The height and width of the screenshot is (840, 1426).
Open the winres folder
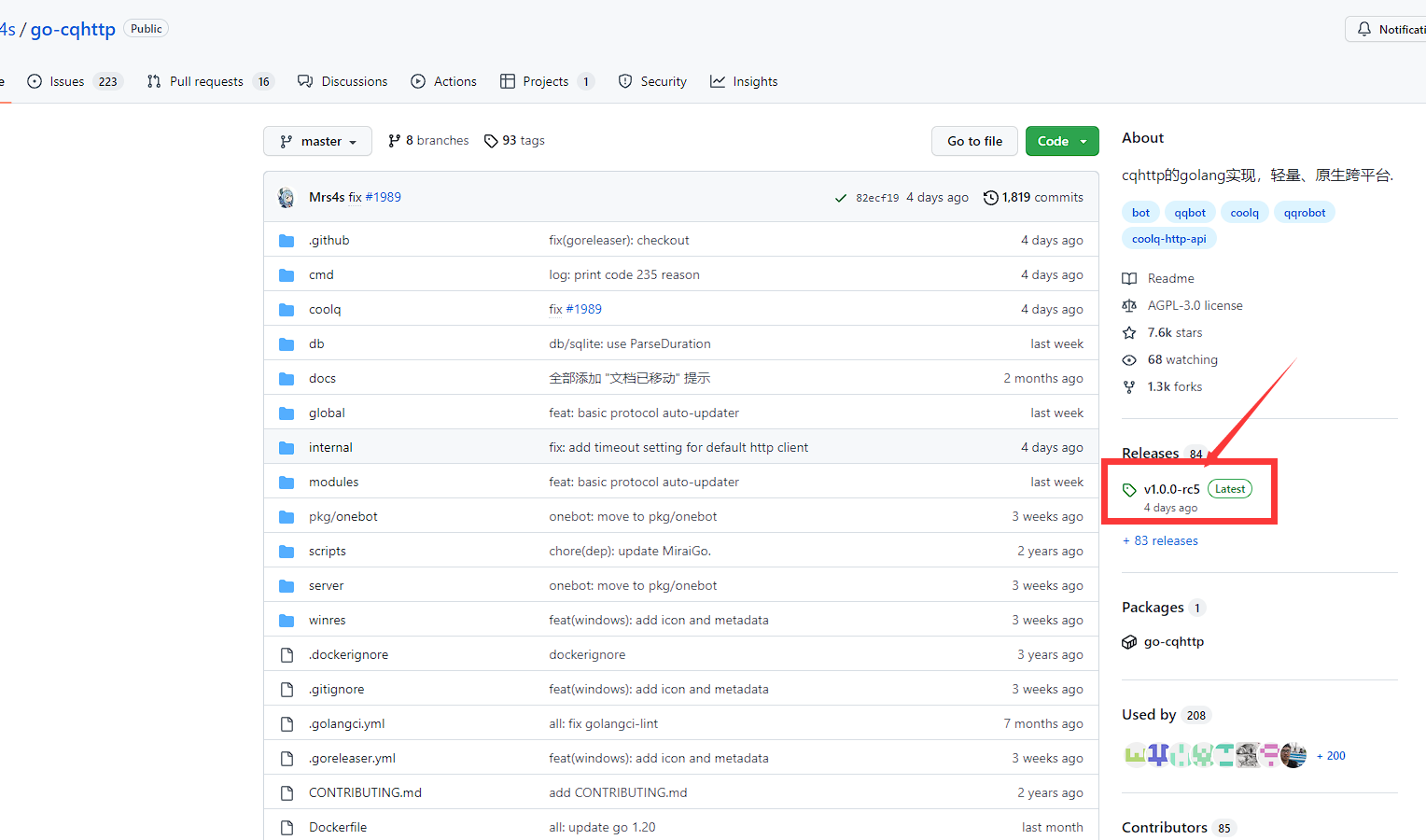[327, 620]
